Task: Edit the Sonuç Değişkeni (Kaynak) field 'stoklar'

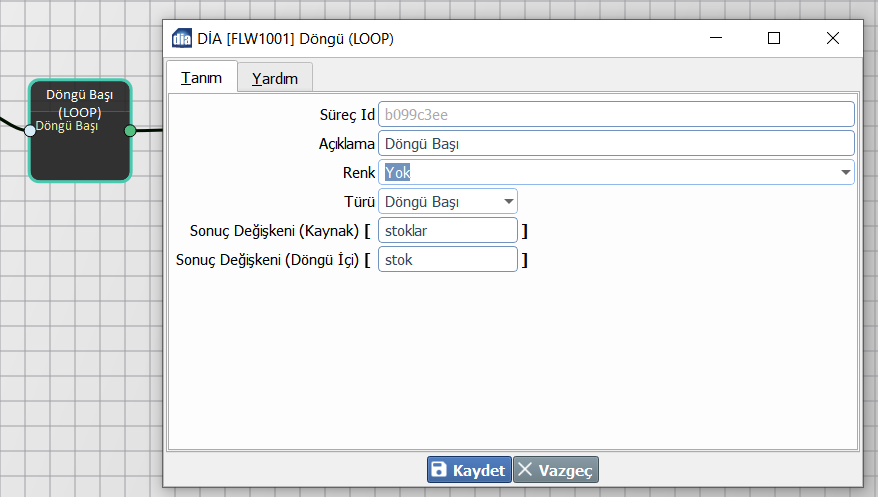Action: [x=447, y=231]
